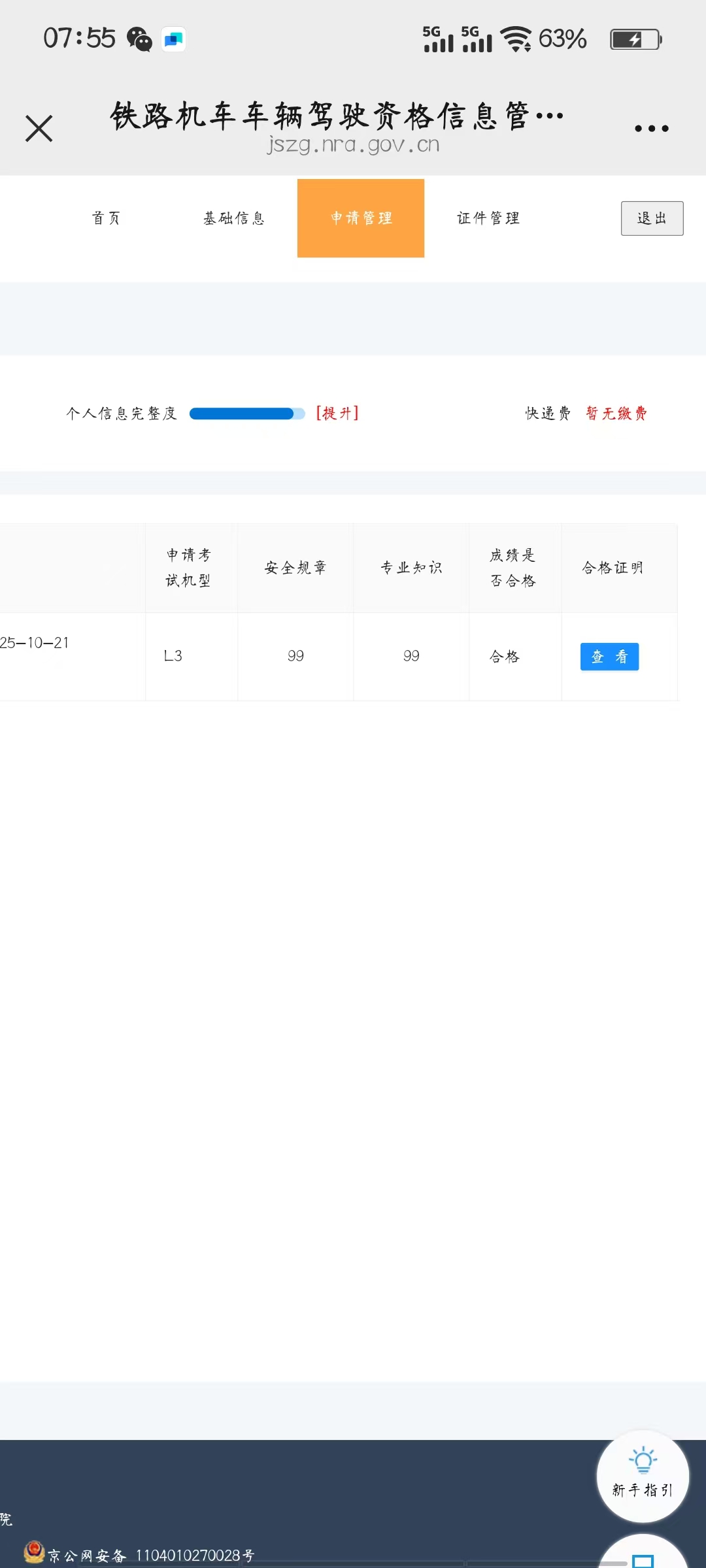The width and height of the screenshot is (706, 1568).
Task: Tap the jszg.nra.gov.cn URL text
Action: tap(353, 144)
